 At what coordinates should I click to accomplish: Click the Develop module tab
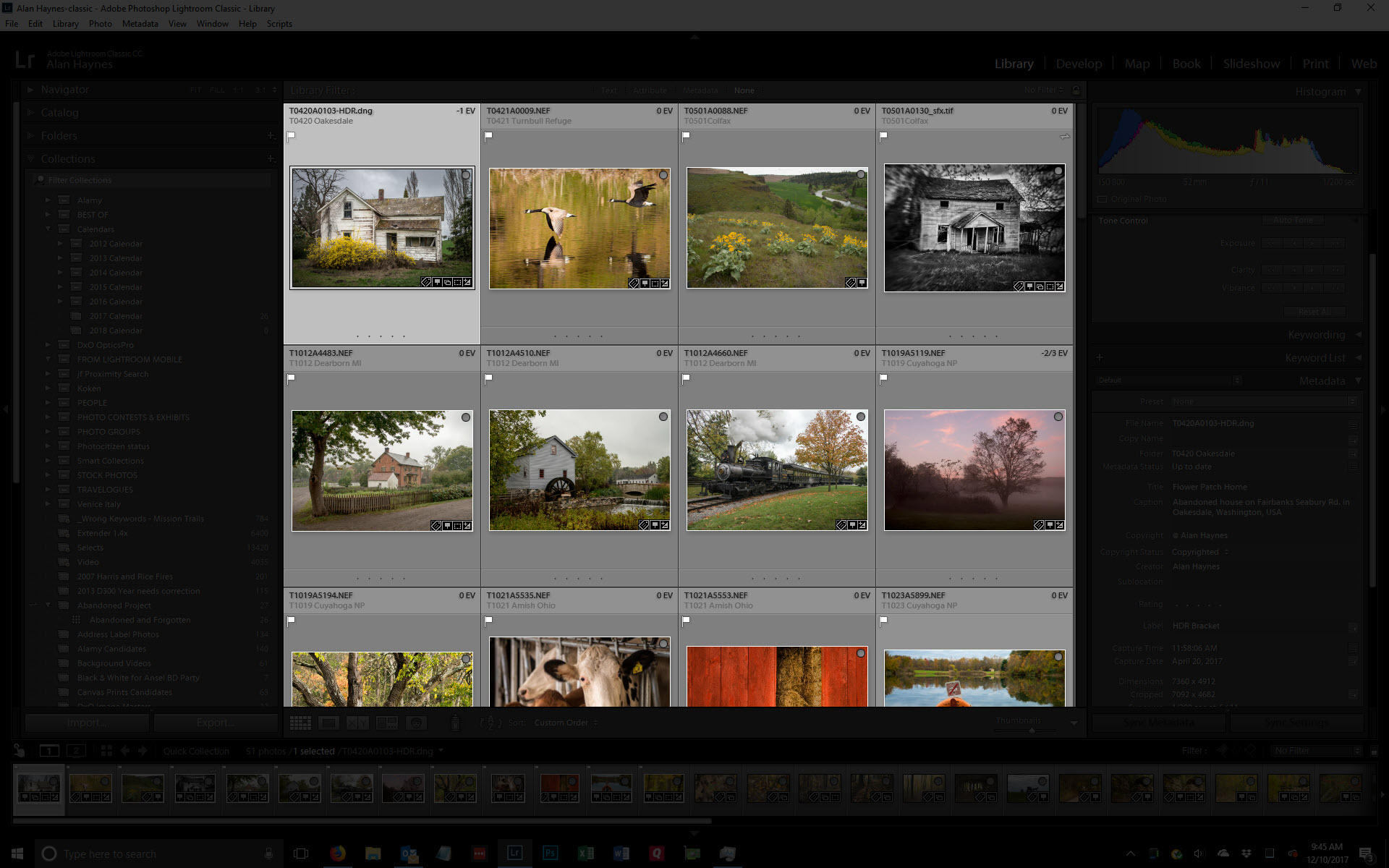[x=1079, y=63]
